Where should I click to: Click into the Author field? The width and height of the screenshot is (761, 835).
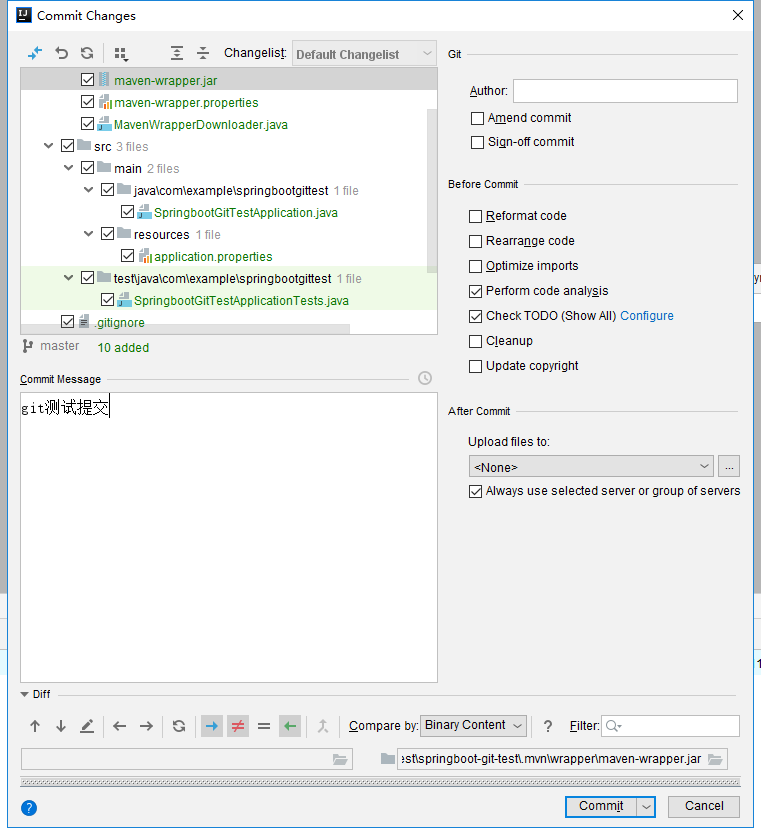(x=625, y=91)
